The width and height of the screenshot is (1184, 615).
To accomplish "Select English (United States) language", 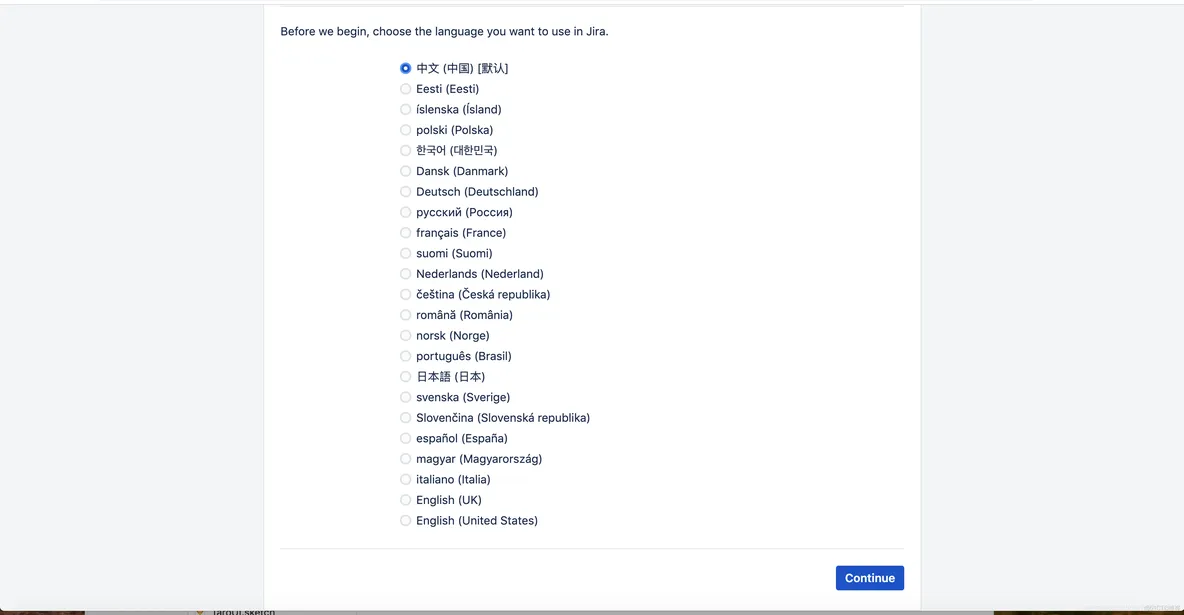I will pos(405,521).
